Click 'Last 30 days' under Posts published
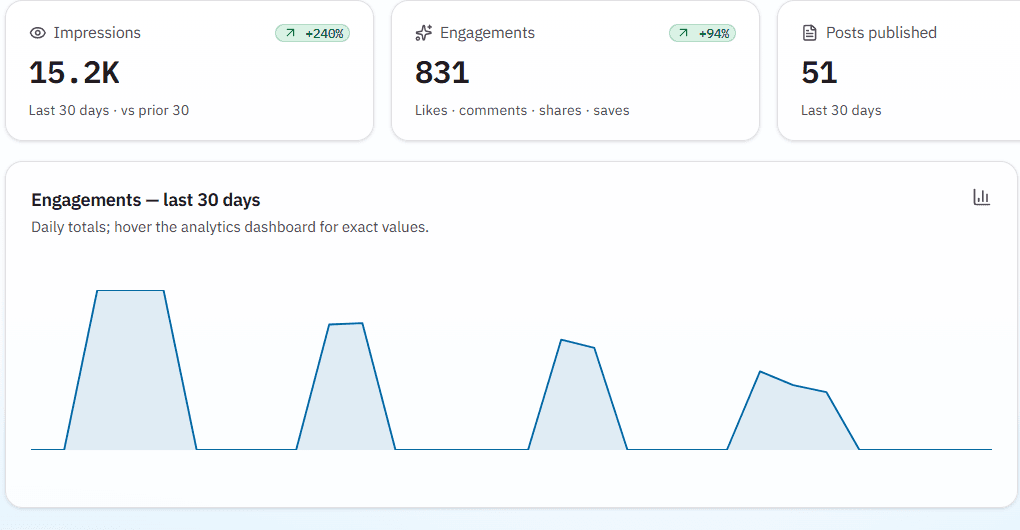1020x530 pixels. (840, 111)
